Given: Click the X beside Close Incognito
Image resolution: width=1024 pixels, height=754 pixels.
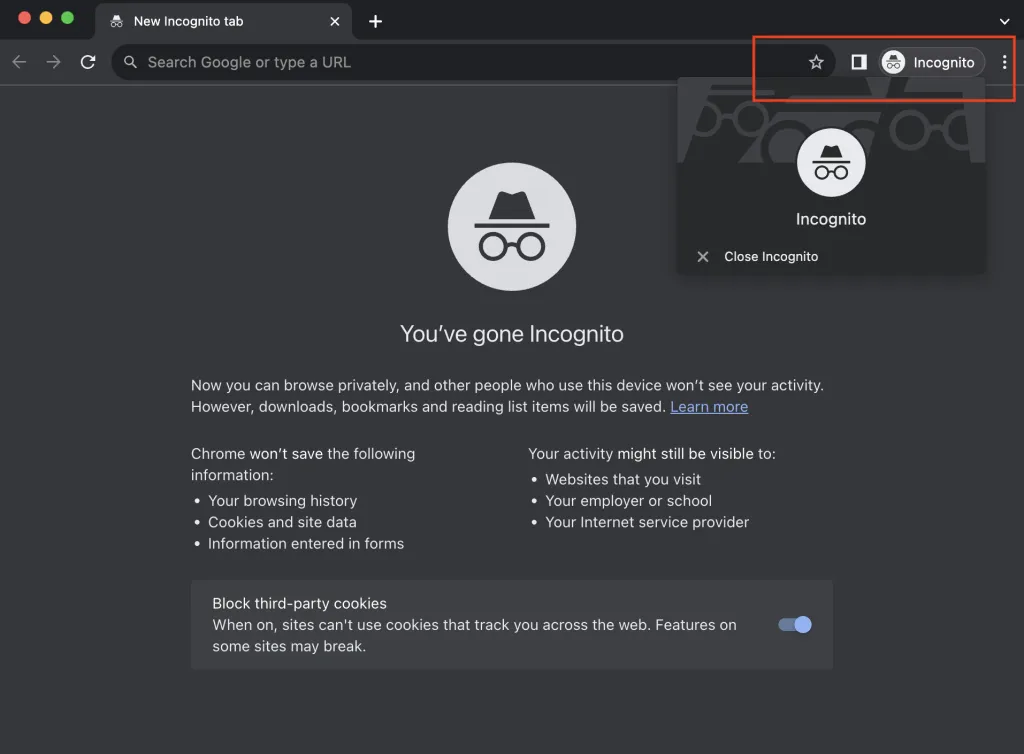Looking at the screenshot, I should click(x=703, y=256).
